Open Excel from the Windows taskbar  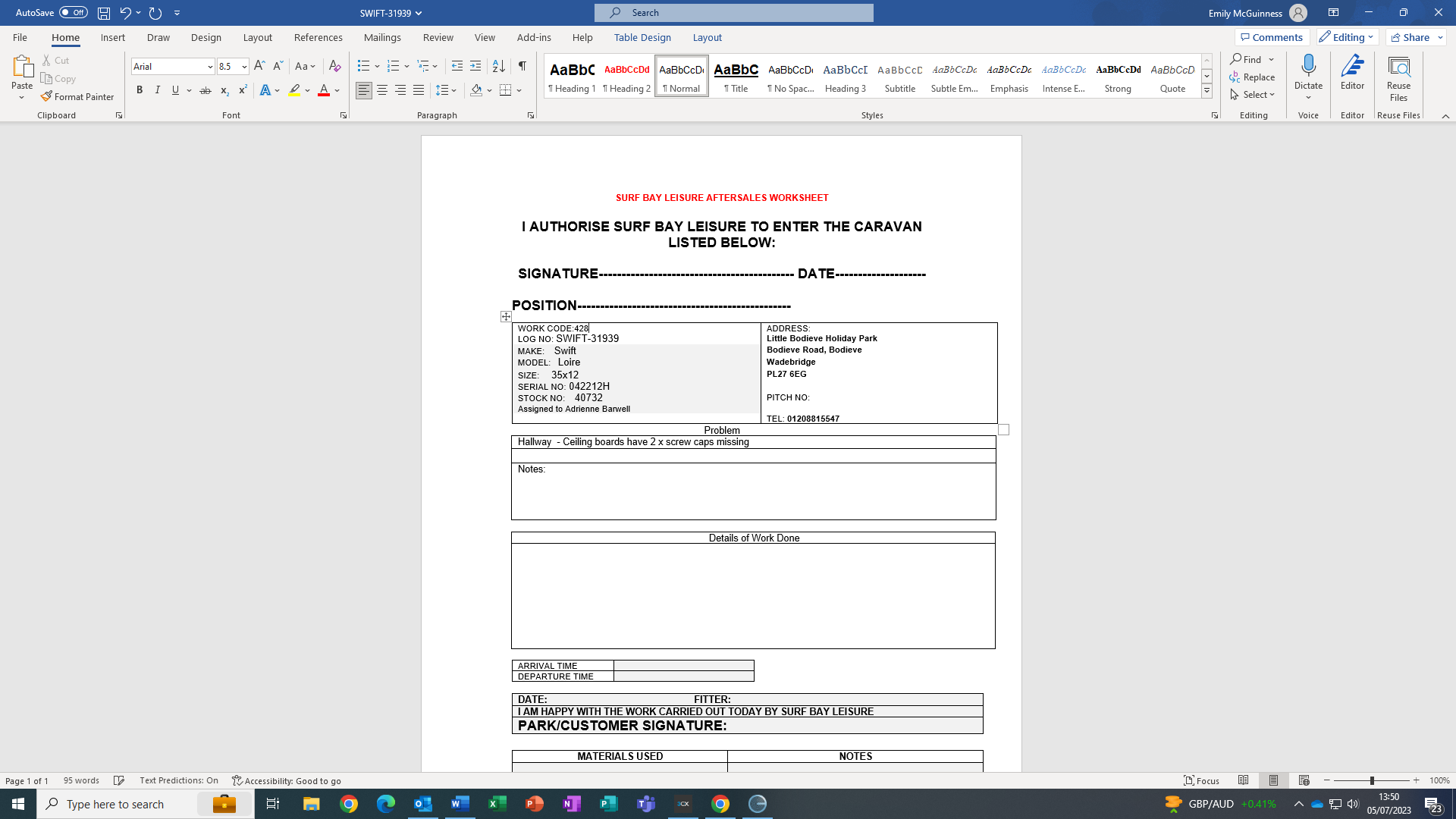pos(497,804)
